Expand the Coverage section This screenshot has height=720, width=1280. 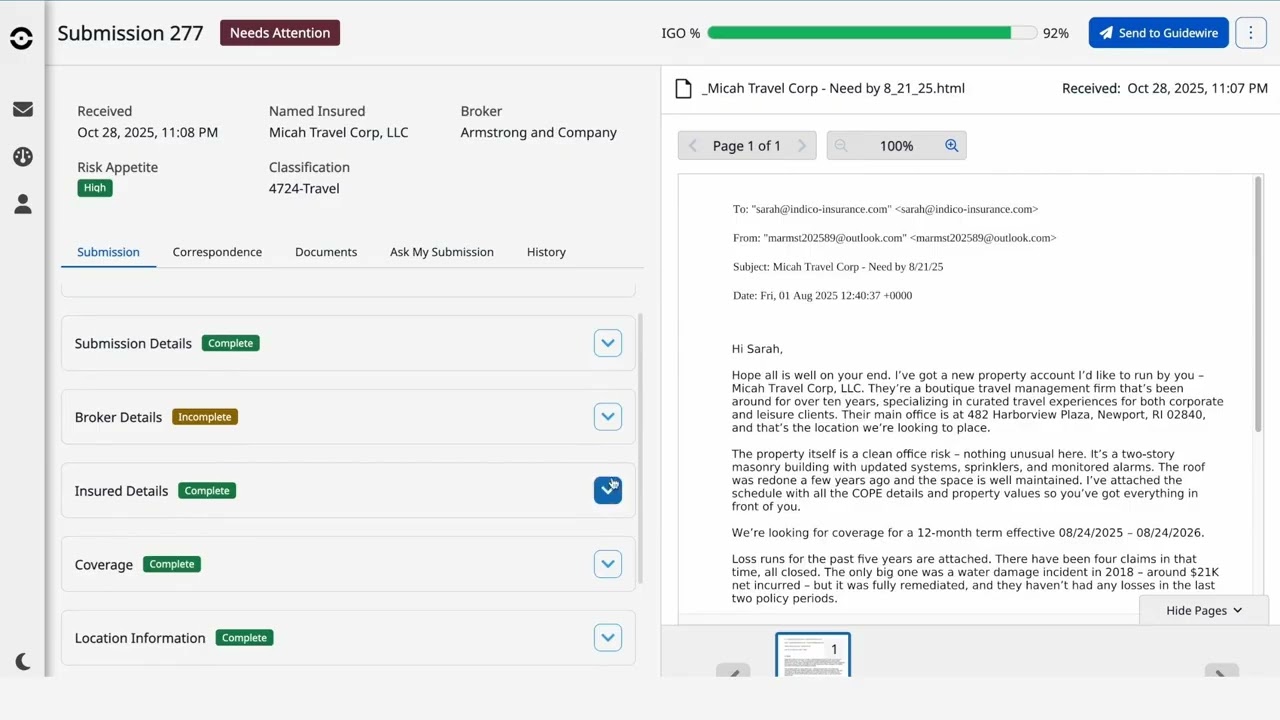(x=608, y=564)
